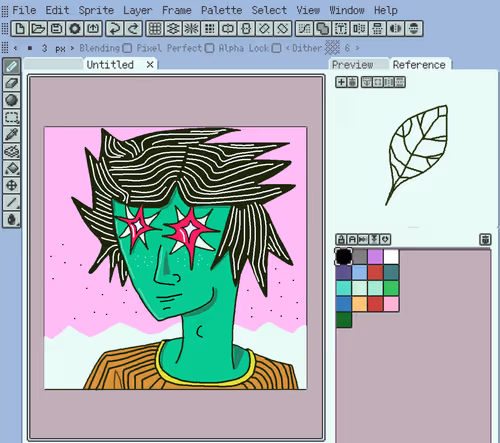Screen dimensions: 500x443
Task: Open the Palette menu
Action: [x=221, y=10]
